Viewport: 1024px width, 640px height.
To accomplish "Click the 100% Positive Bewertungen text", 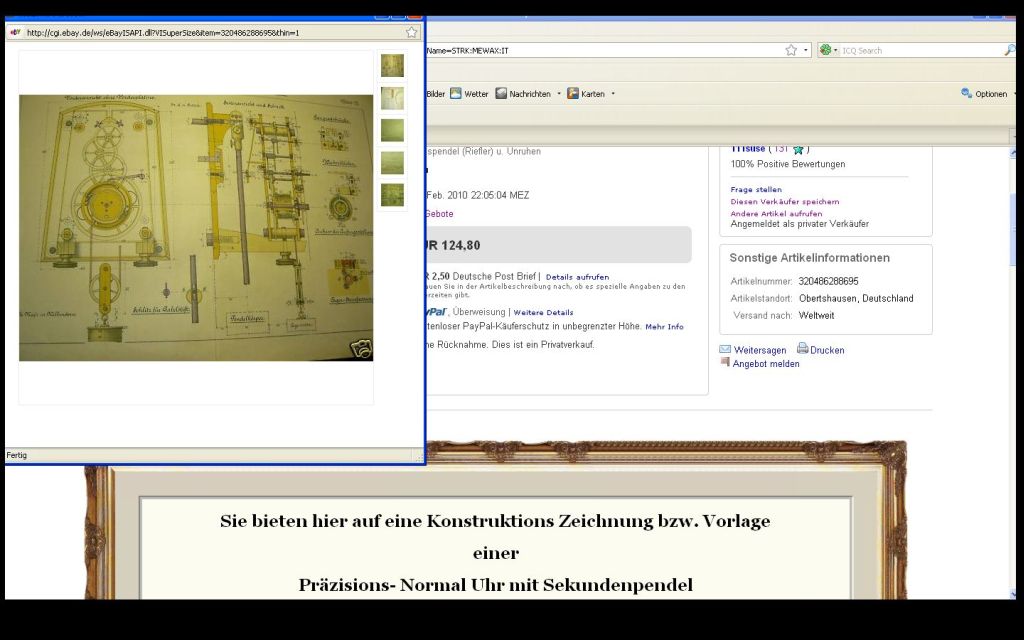I will pyautogui.click(x=788, y=164).
